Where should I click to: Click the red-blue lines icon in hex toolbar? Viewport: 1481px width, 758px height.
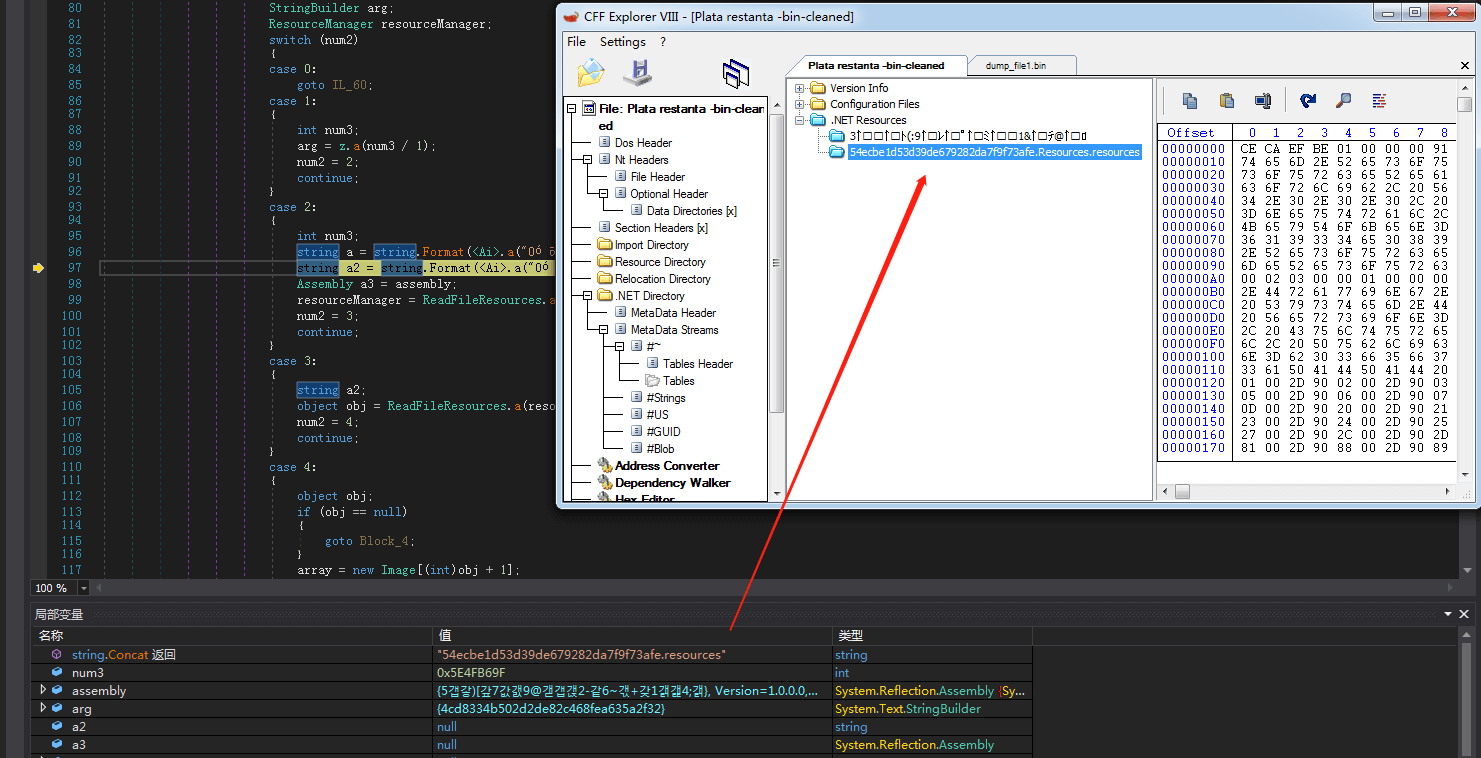click(1379, 100)
